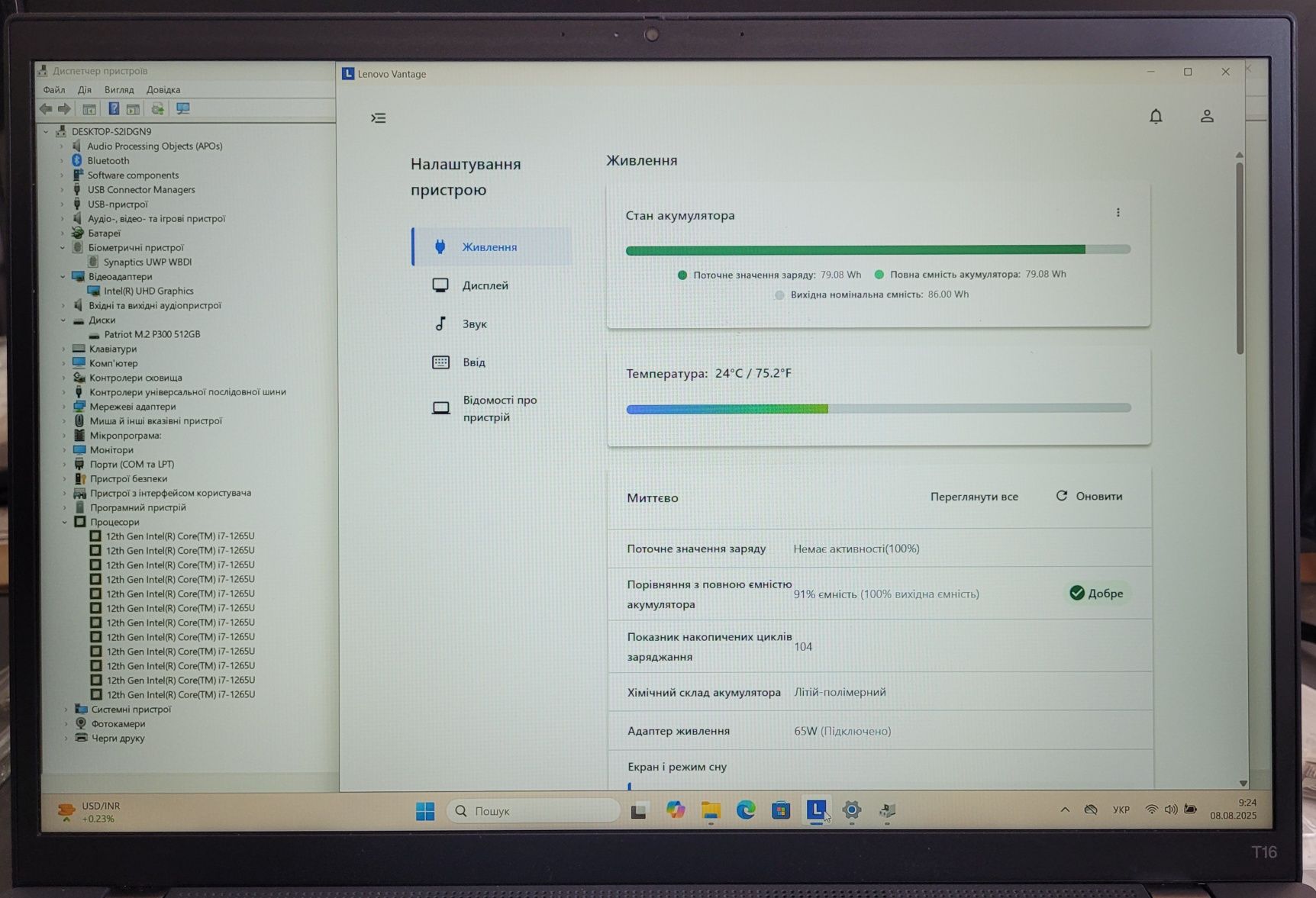Screen dimensions: 1316x898
Task: Click the Update driver icon in Device Manager toolbar
Action: (x=157, y=109)
